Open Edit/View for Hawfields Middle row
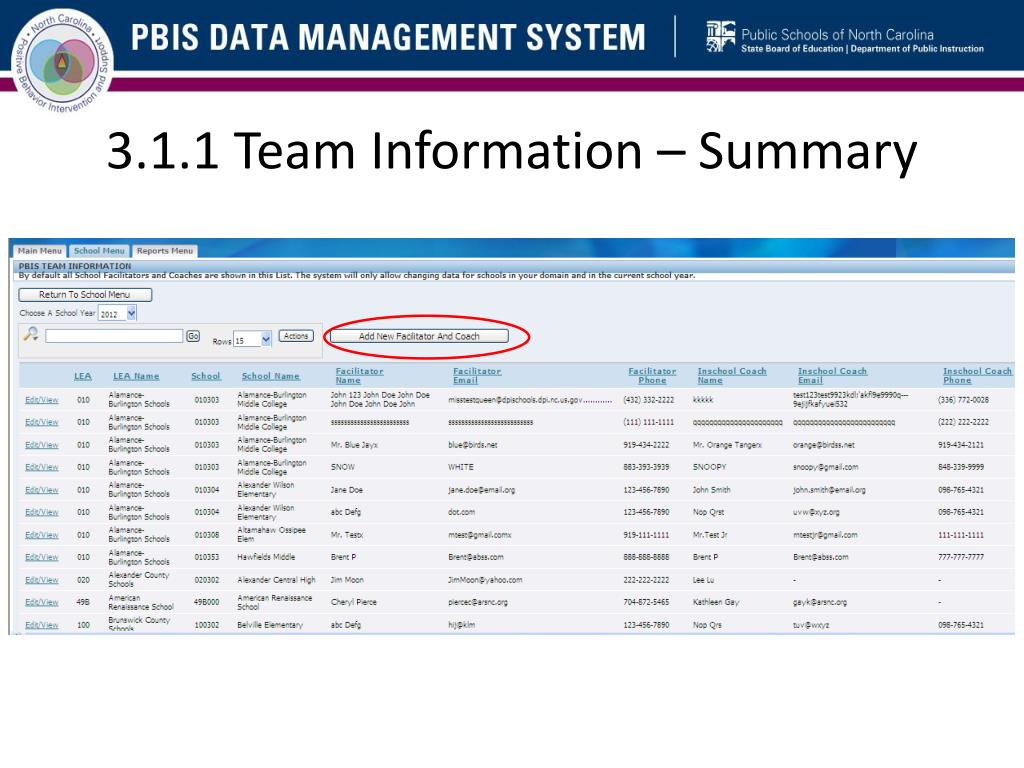This screenshot has width=1024, height=768. pos(42,557)
